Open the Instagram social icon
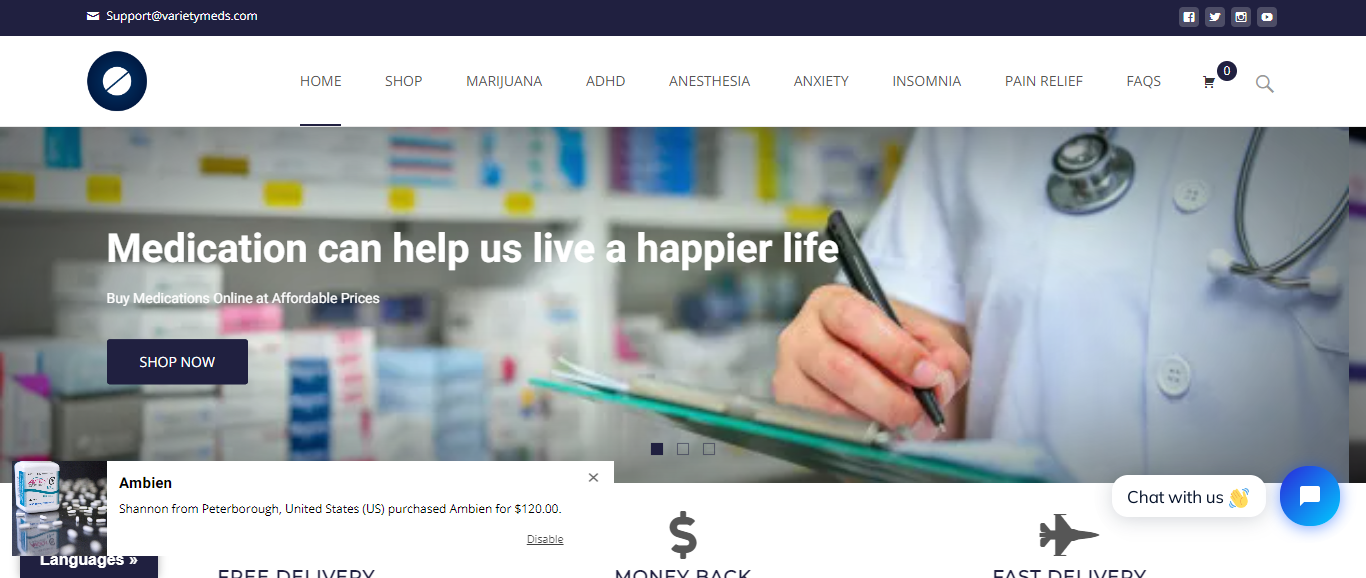1366x578 pixels. 1241,16
